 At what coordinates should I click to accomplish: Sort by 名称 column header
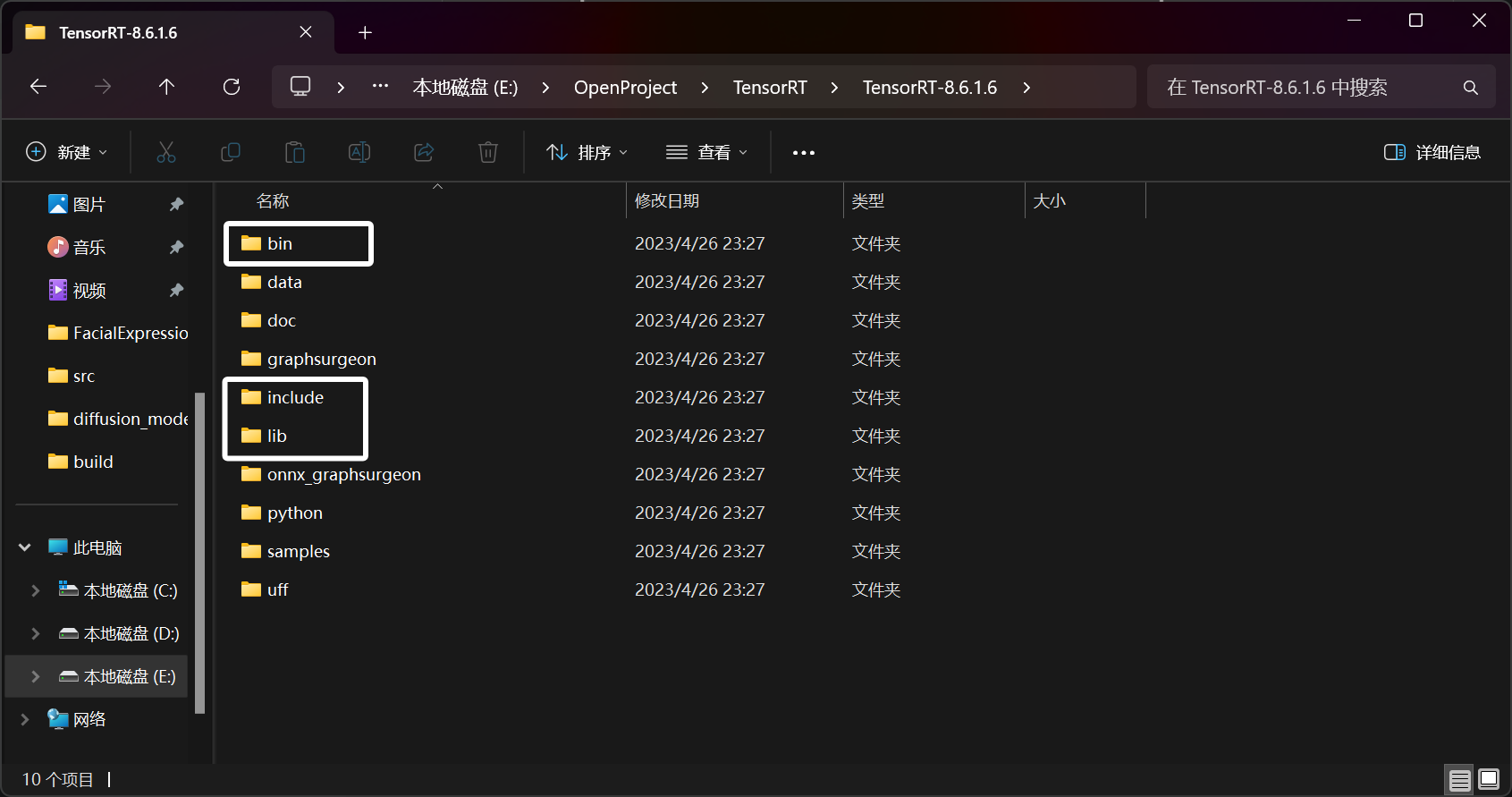273,201
